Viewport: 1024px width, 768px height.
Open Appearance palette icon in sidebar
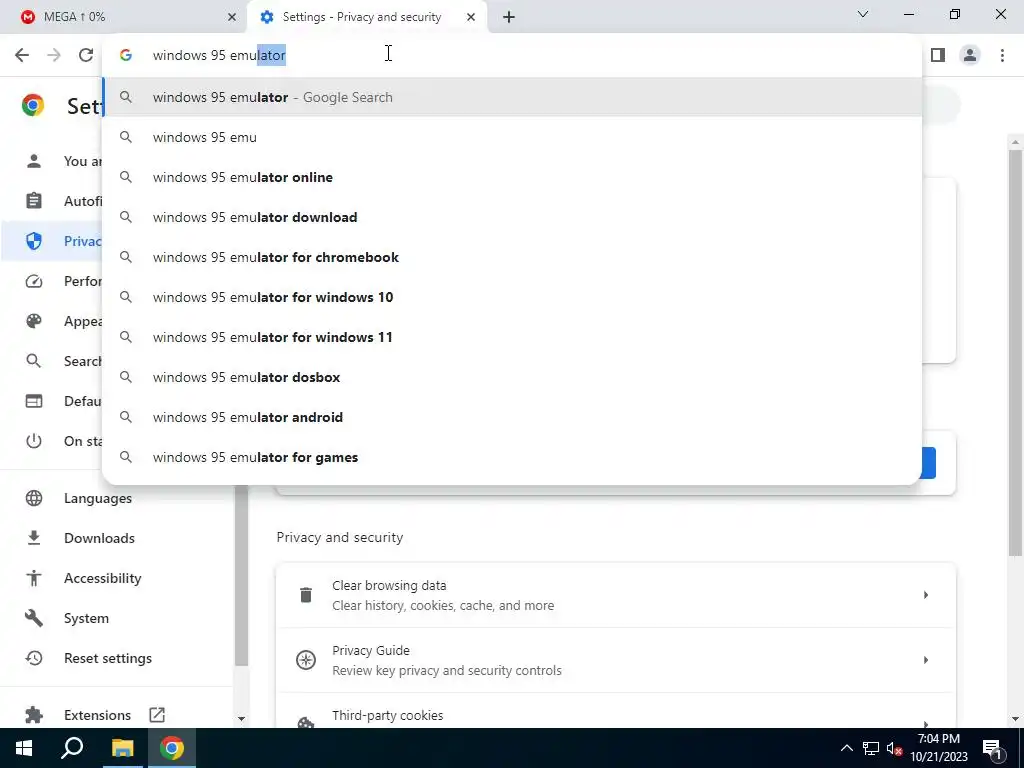pyautogui.click(x=34, y=321)
